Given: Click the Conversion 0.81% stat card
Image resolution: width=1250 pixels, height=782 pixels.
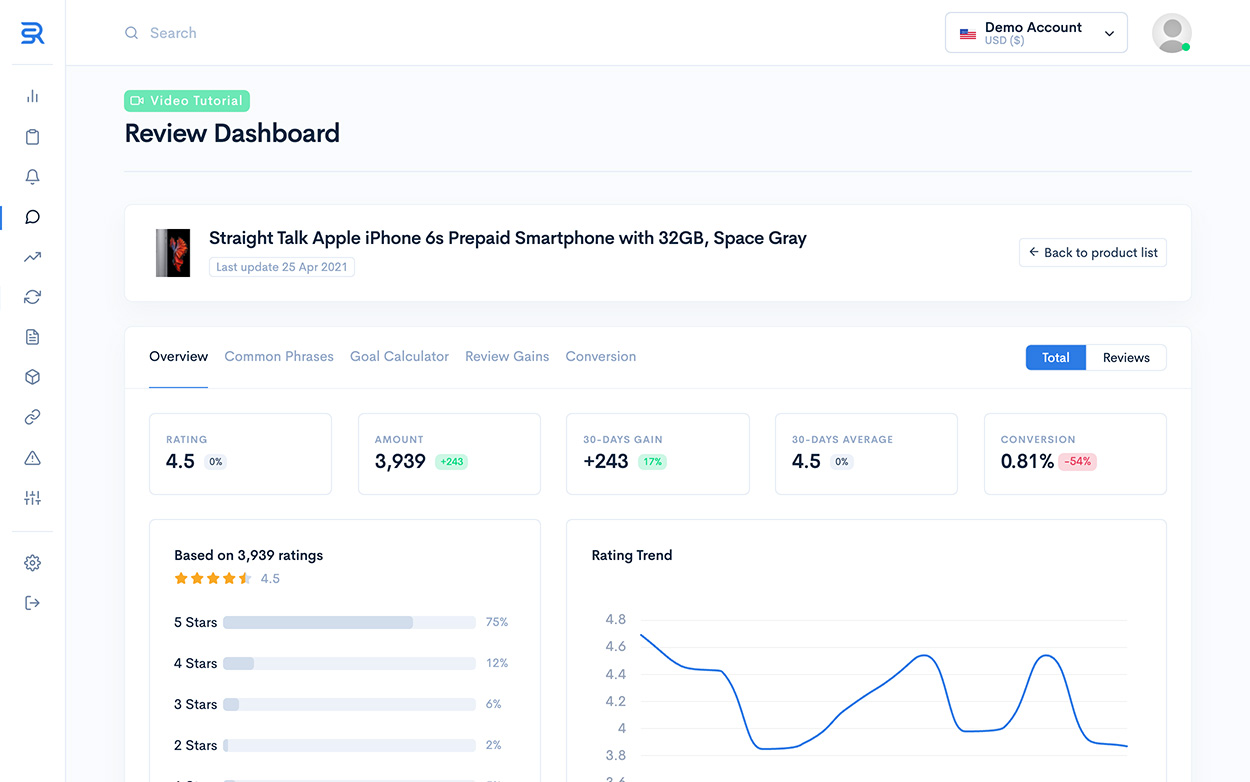Looking at the screenshot, I should [x=1075, y=454].
